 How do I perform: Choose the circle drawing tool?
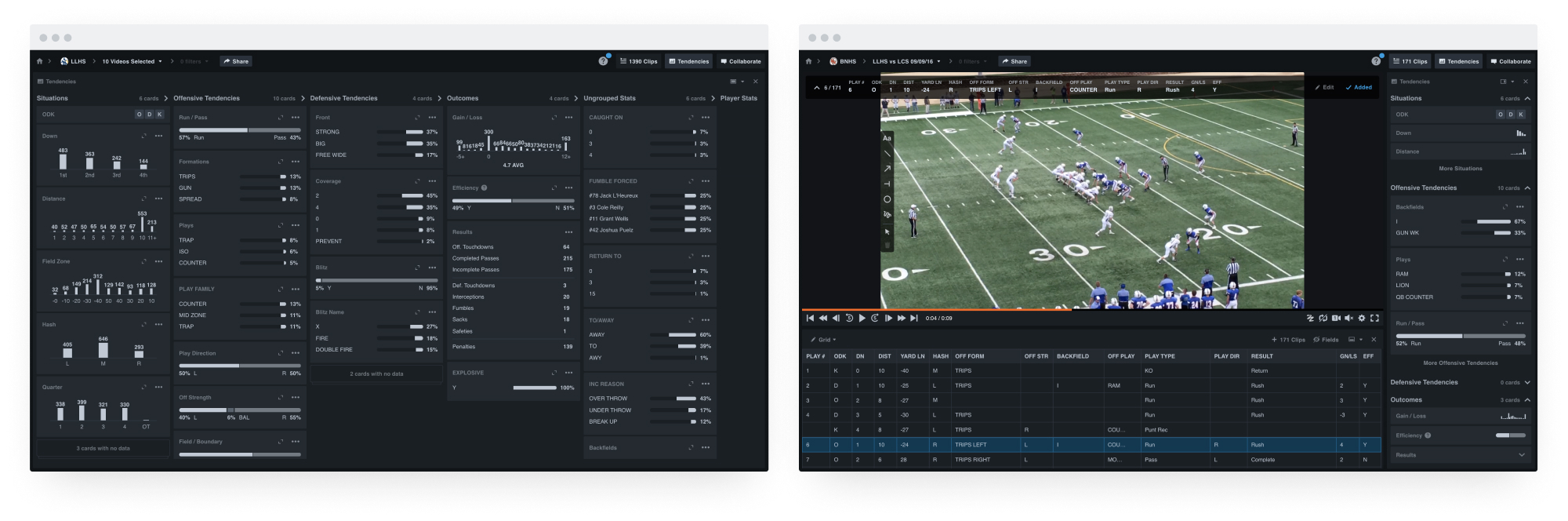pos(887,199)
